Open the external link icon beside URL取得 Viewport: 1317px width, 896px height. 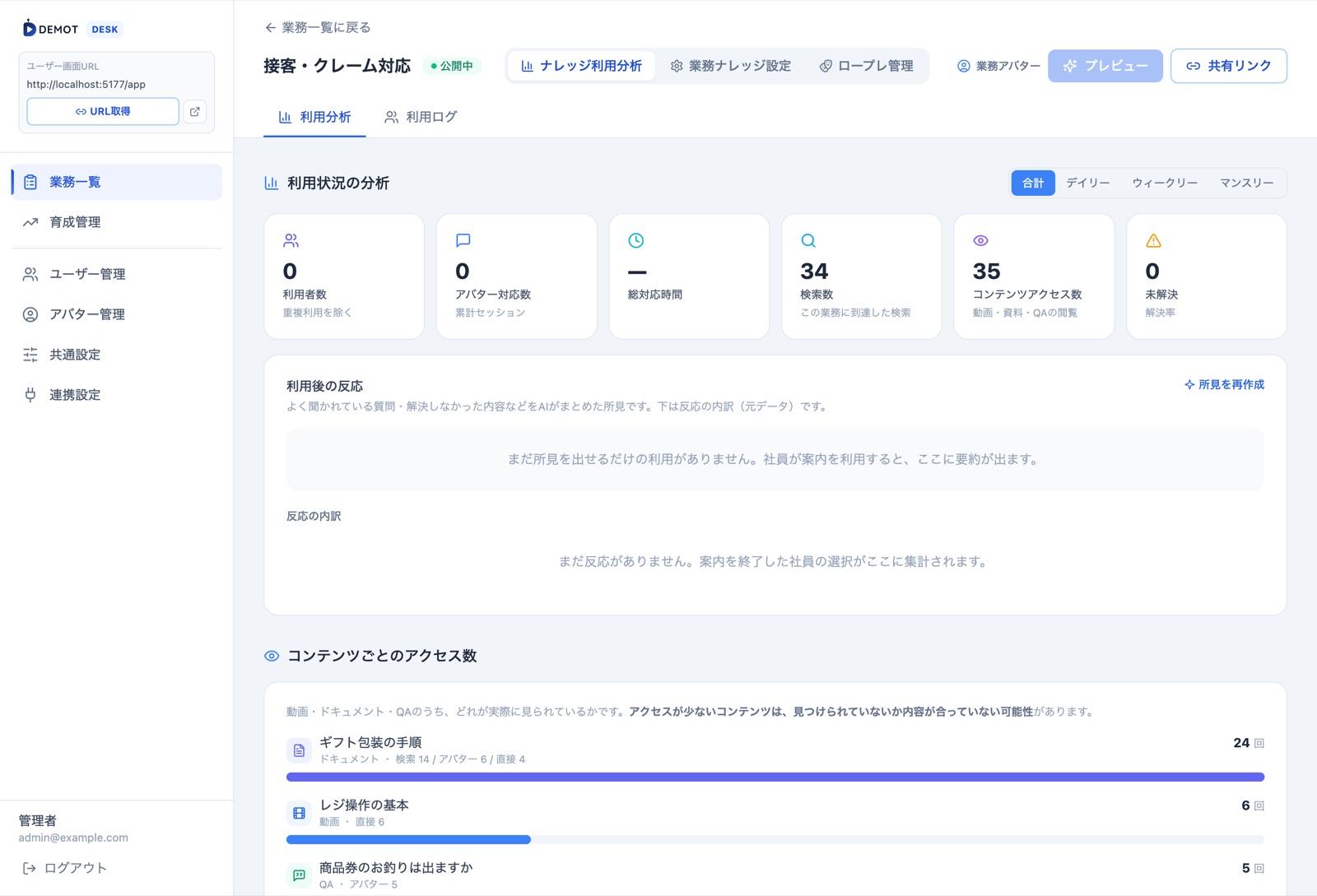[x=195, y=112]
